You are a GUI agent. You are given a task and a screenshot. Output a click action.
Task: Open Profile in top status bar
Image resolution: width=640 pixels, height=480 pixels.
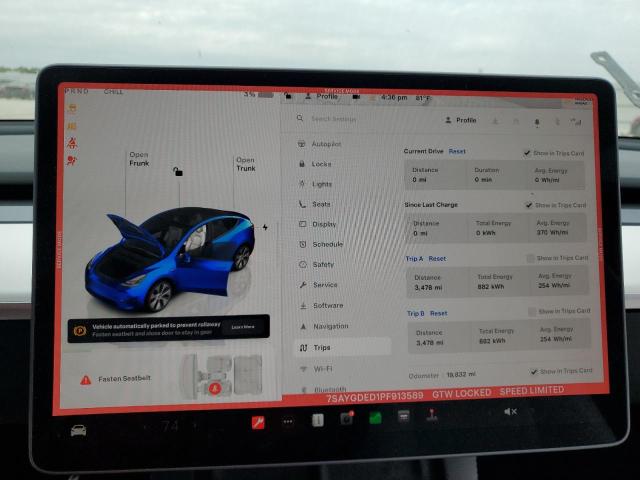[322, 96]
